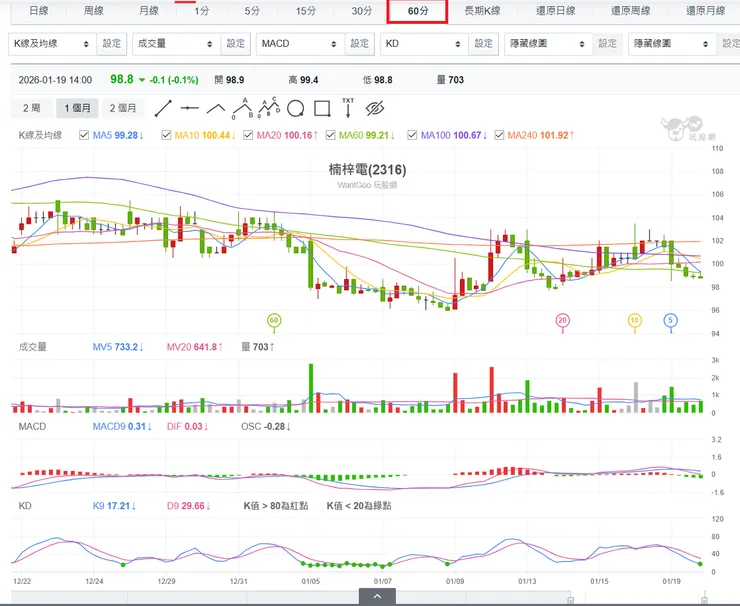Expand the bottom panel chevron-up handle
This screenshot has width=740, height=606.
(x=377, y=597)
